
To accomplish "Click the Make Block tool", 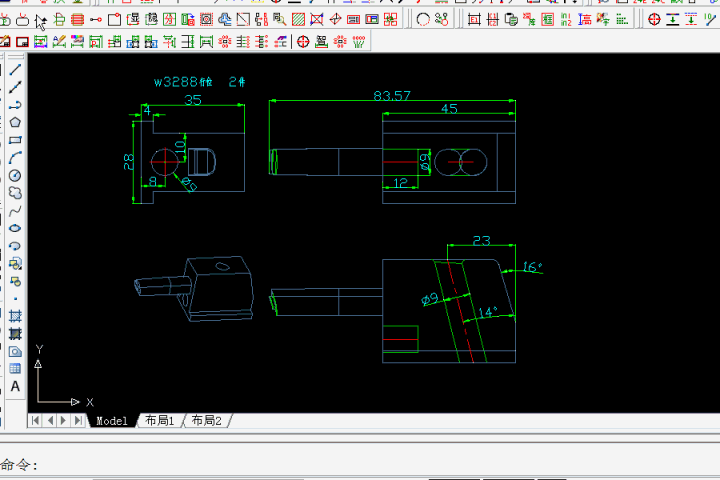I will click(15, 281).
